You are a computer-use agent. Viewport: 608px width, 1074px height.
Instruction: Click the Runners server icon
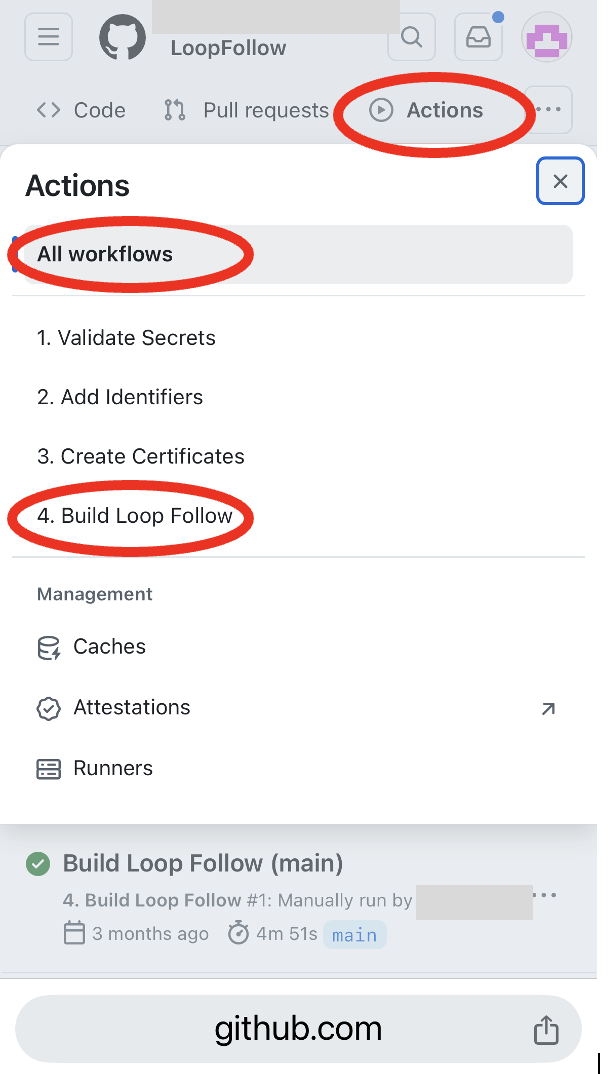pos(49,769)
